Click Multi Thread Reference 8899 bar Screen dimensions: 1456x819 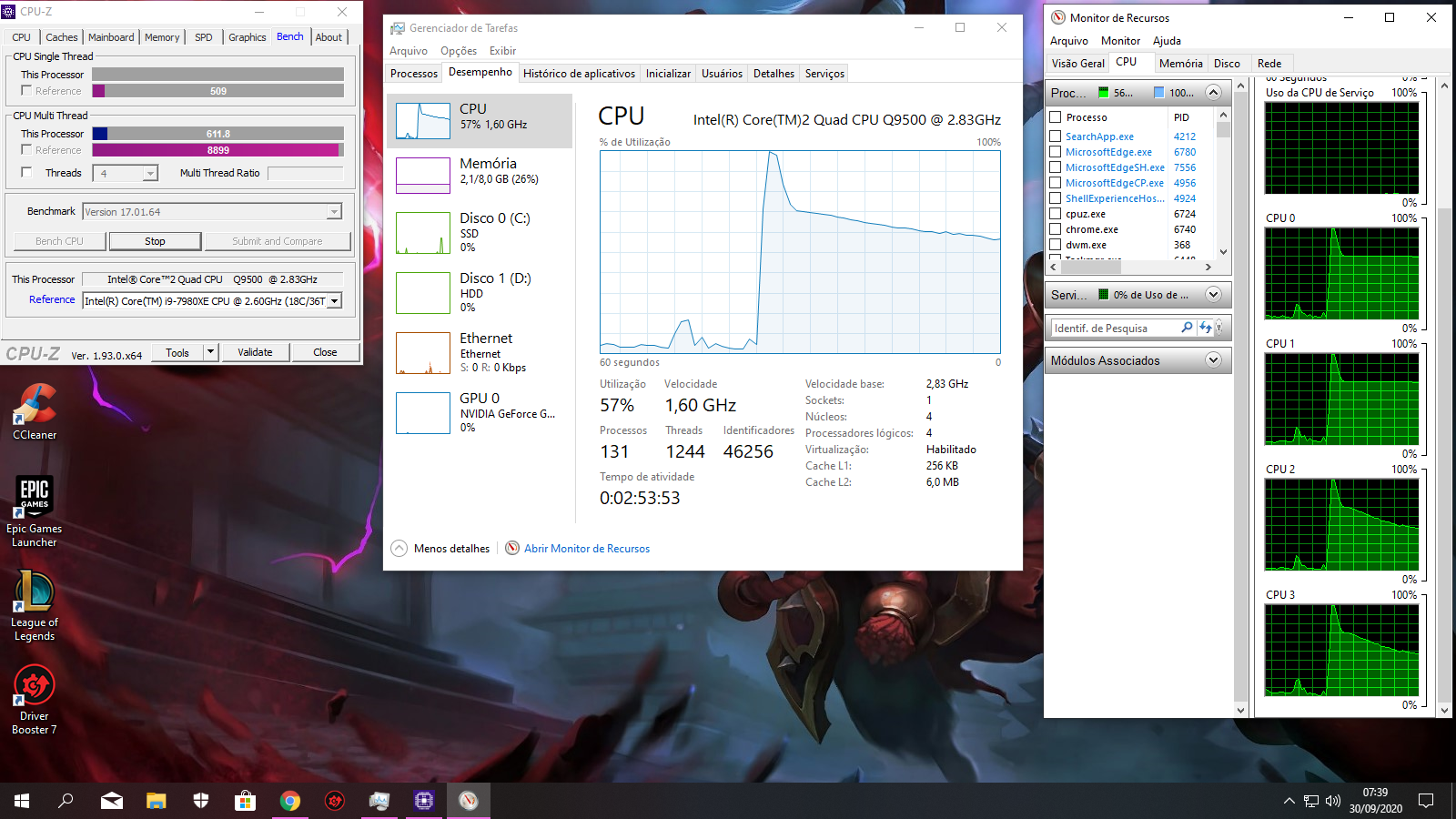pos(218,150)
